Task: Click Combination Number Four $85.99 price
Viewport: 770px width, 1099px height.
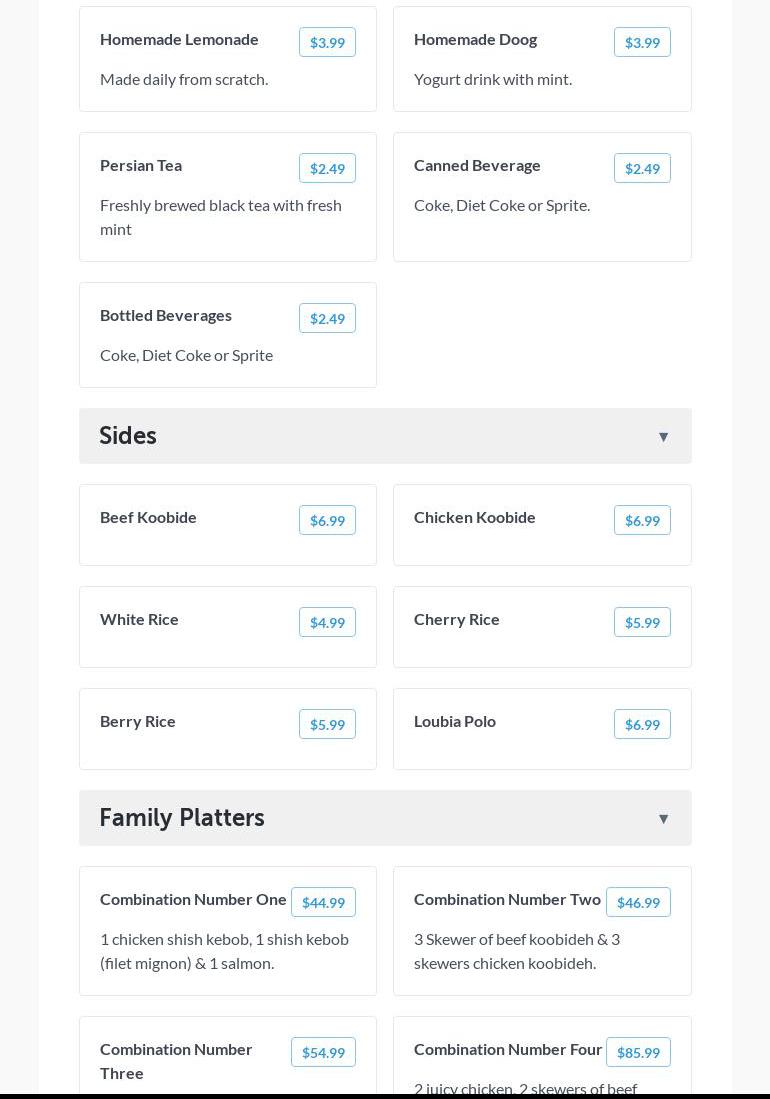Action: point(638,1052)
